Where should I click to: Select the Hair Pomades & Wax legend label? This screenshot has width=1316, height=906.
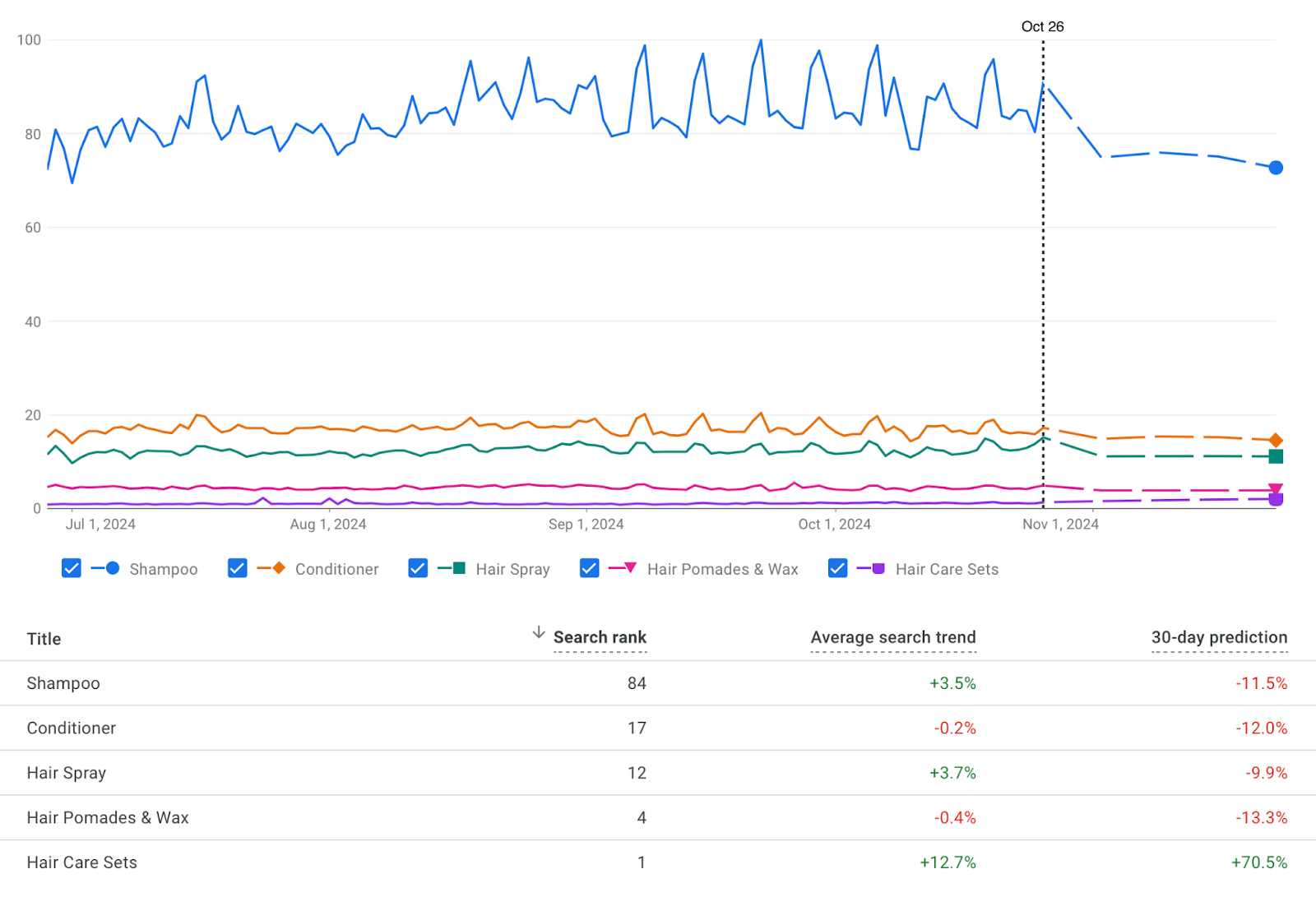[x=722, y=569]
